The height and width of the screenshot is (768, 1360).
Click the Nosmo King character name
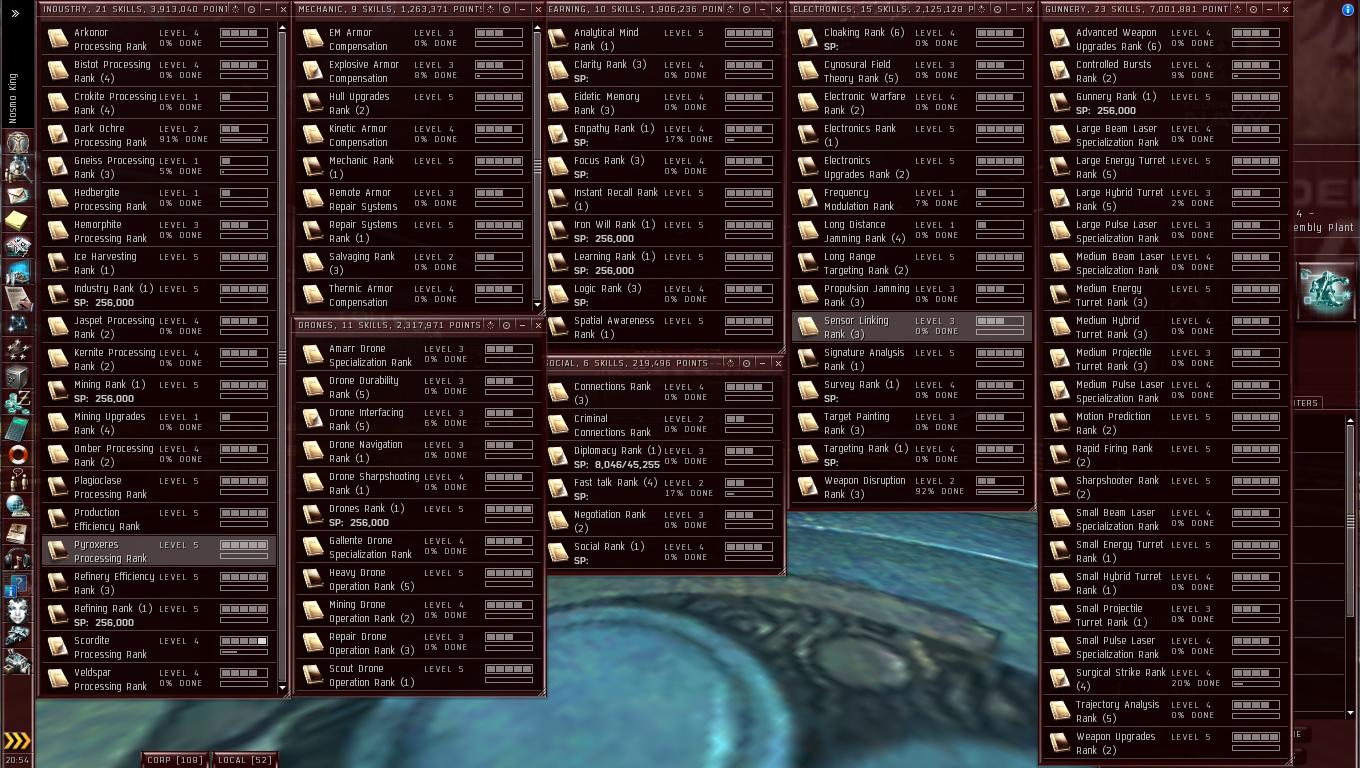coord(13,98)
